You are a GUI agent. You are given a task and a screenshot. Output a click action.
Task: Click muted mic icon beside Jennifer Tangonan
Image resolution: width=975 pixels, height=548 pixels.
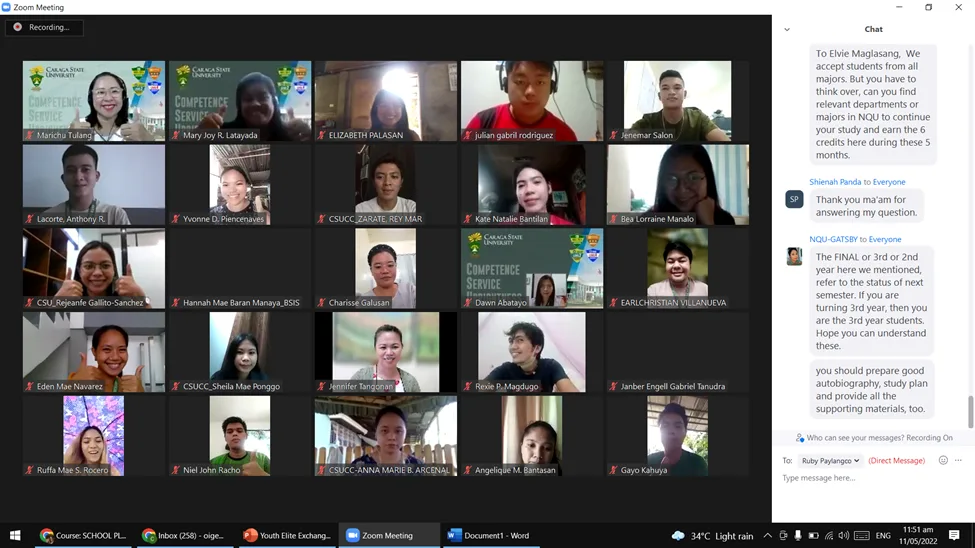tap(322, 386)
